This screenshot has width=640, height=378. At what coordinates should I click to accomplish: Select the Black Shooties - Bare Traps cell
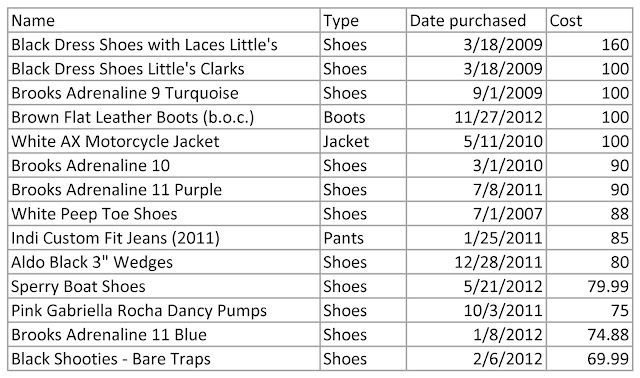164,359
